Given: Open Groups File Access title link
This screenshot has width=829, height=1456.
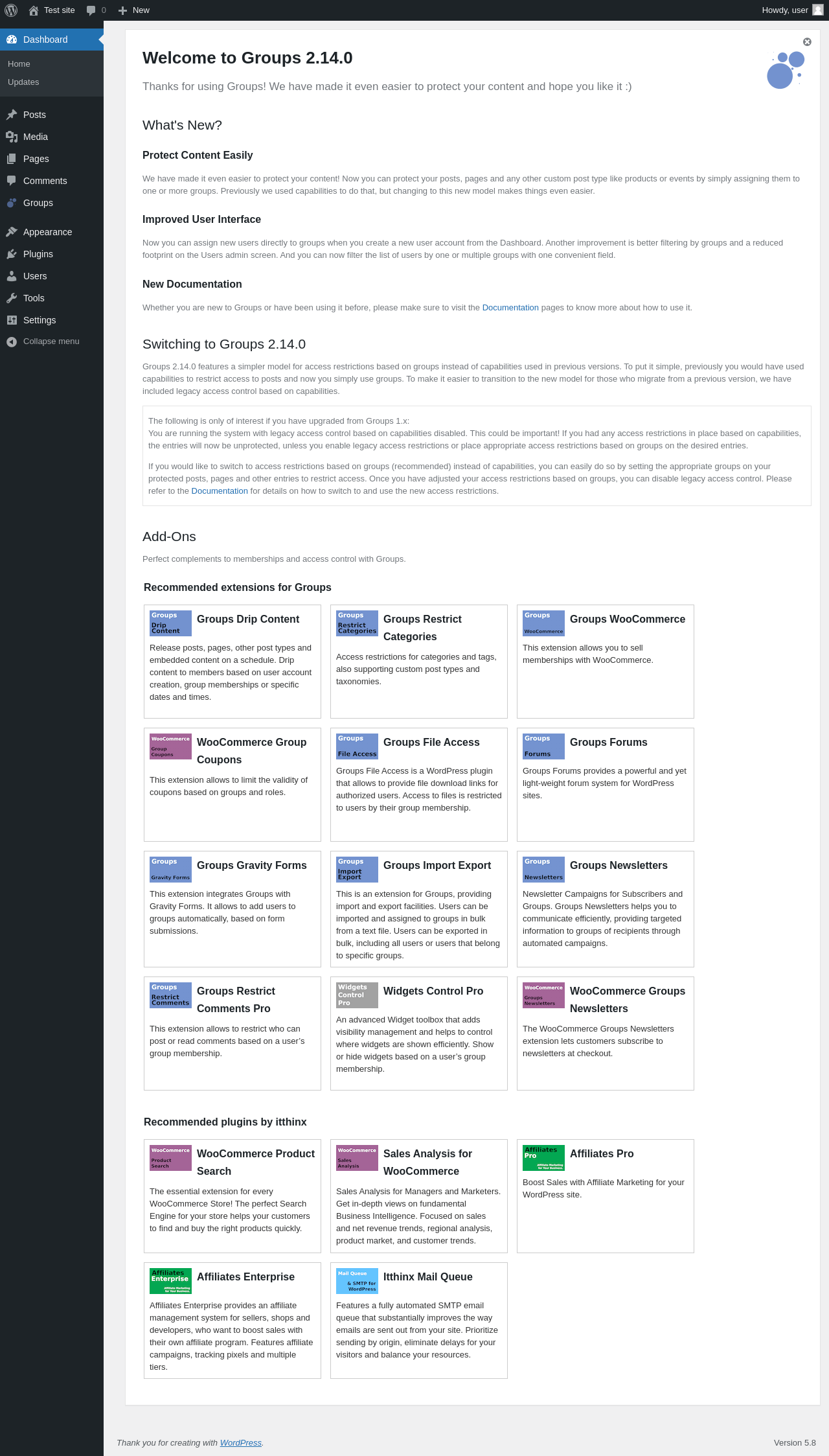Looking at the screenshot, I should [x=431, y=743].
